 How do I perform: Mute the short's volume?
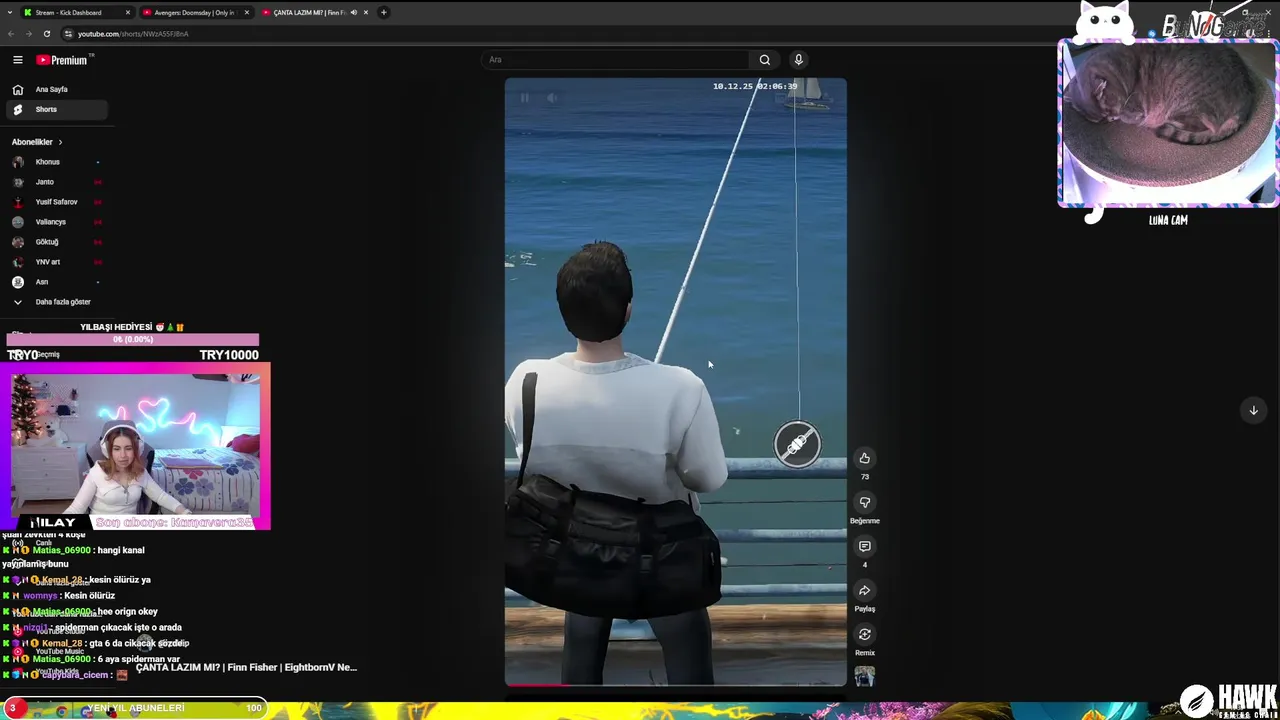coord(552,98)
